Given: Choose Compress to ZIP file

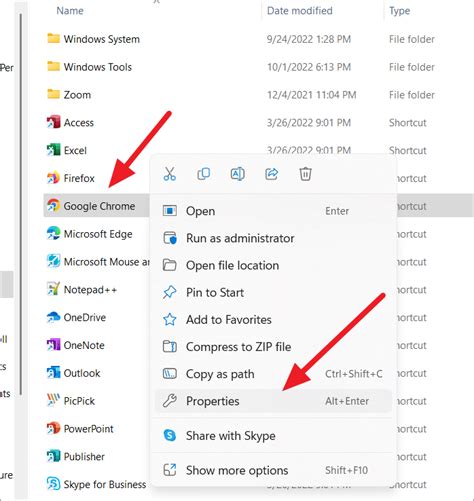Looking at the screenshot, I should pos(273,347).
